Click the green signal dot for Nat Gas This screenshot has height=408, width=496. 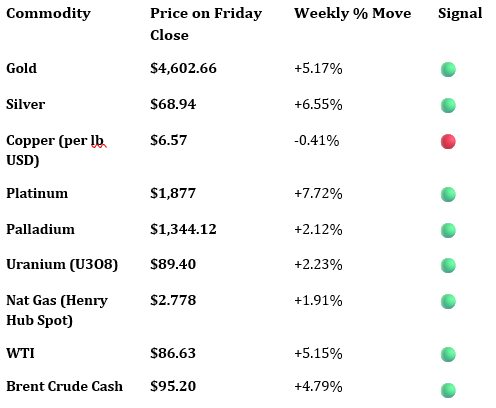coord(448,301)
